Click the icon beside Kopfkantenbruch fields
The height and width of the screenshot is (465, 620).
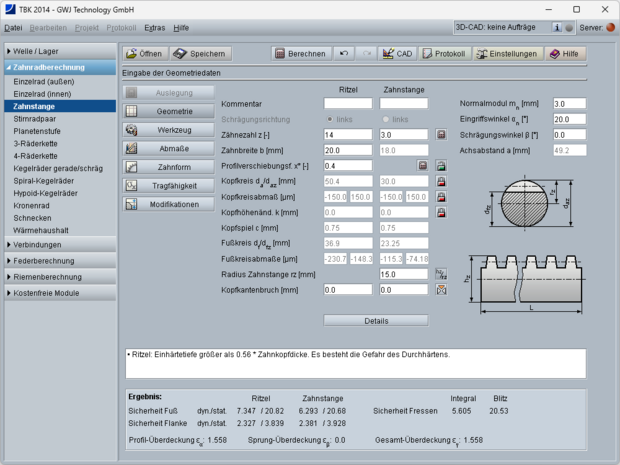coord(442,289)
